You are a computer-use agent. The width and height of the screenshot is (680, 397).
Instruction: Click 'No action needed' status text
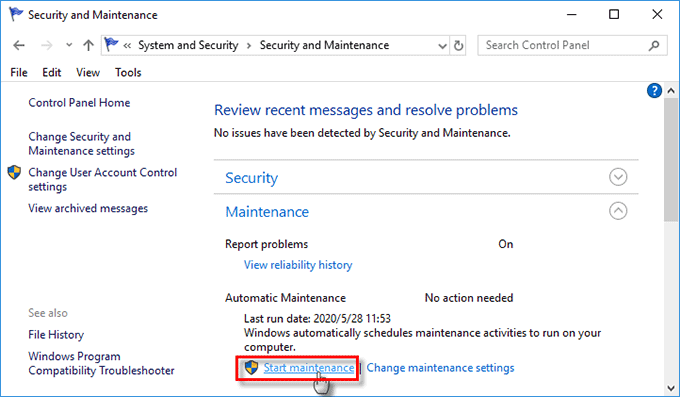[469, 298]
